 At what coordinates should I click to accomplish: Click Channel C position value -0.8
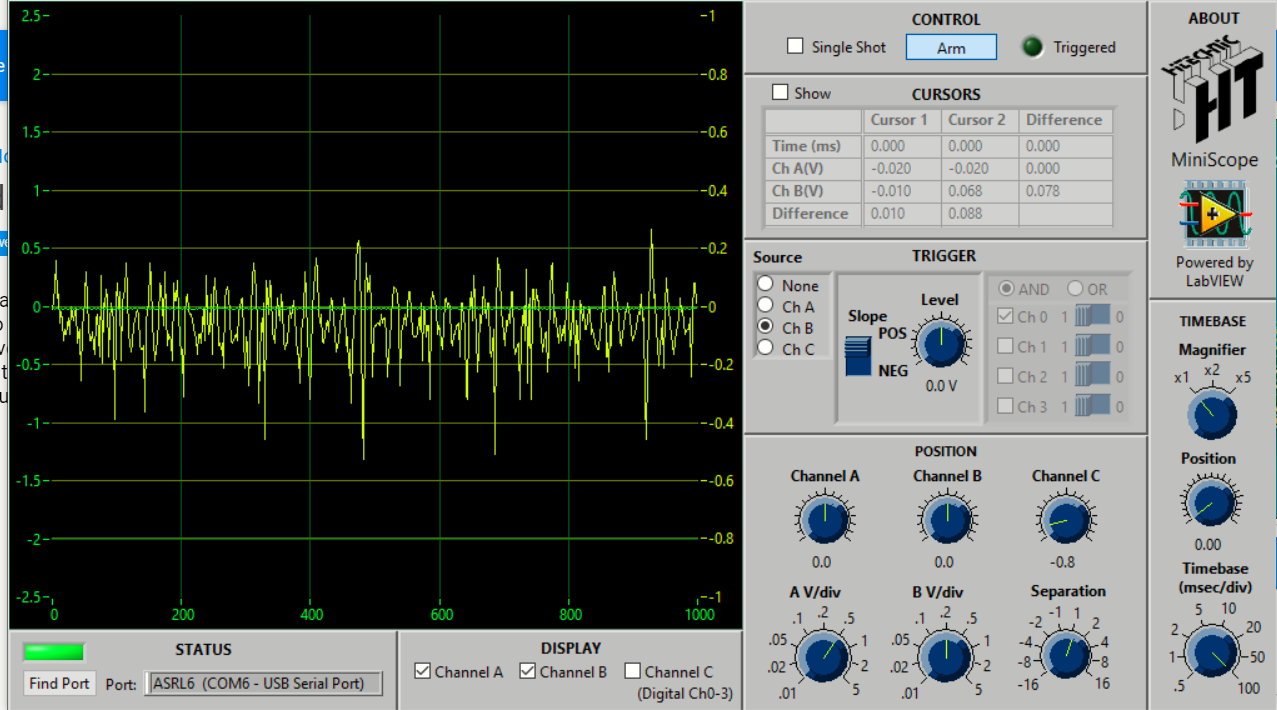click(1062, 562)
